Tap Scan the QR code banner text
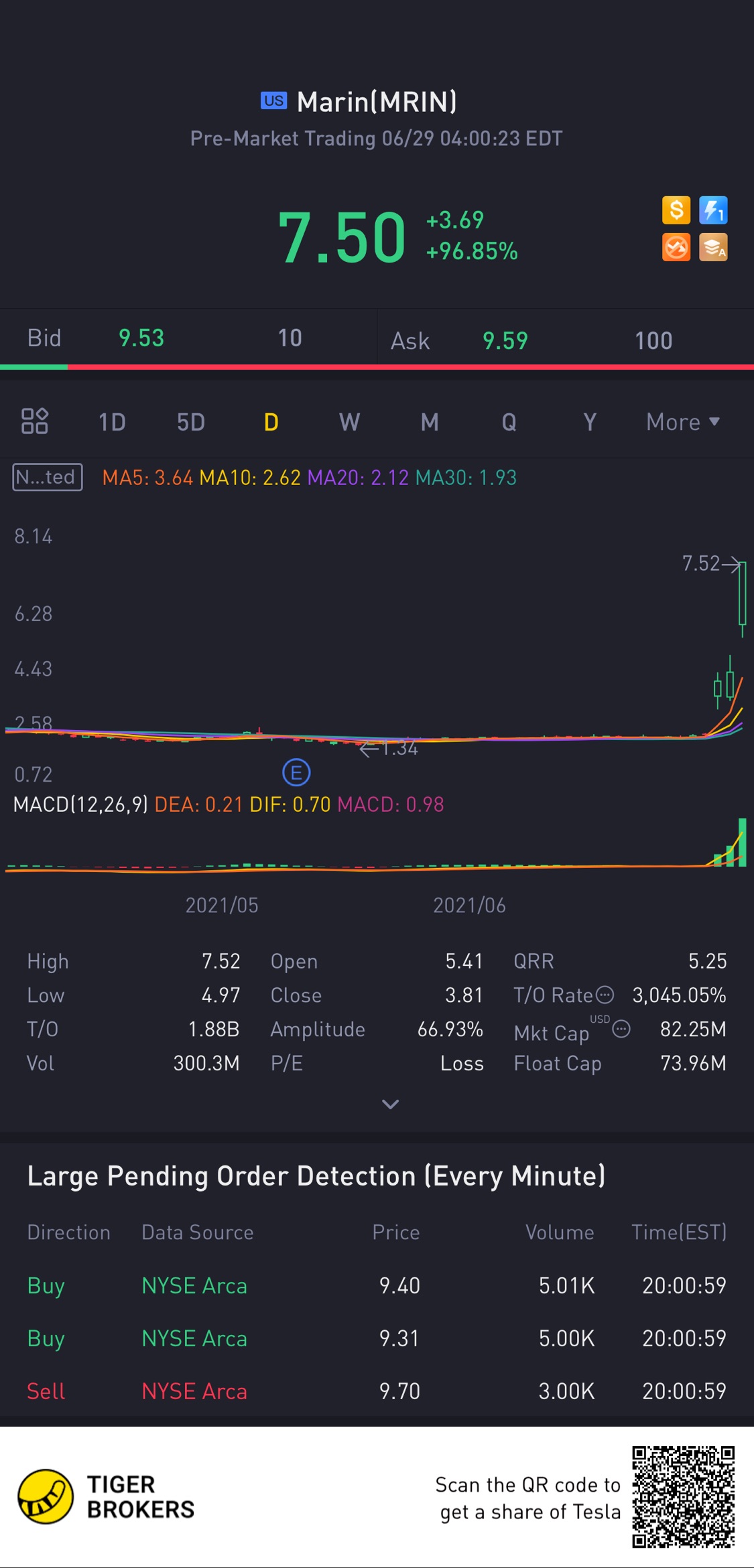Screen dimensions: 754x1568 click(x=528, y=1498)
